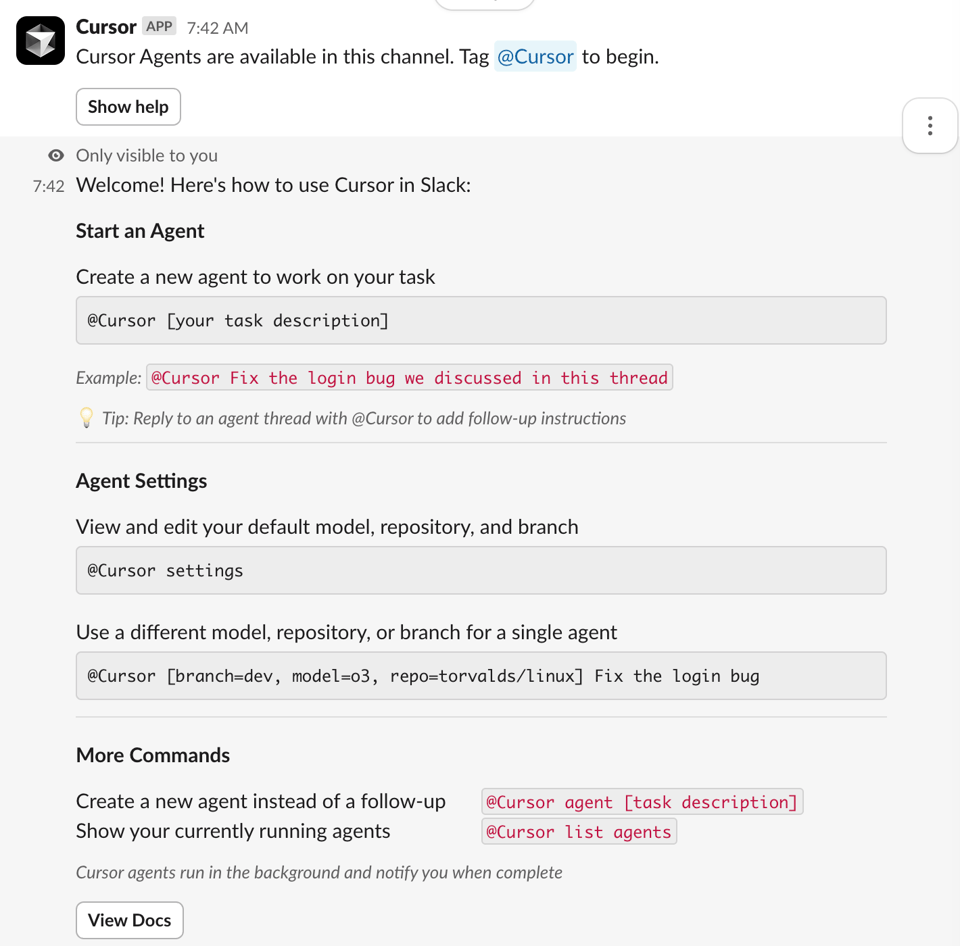Click the Cursor app avatar icon
The height and width of the screenshot is (946, 960).
(40, 41)
